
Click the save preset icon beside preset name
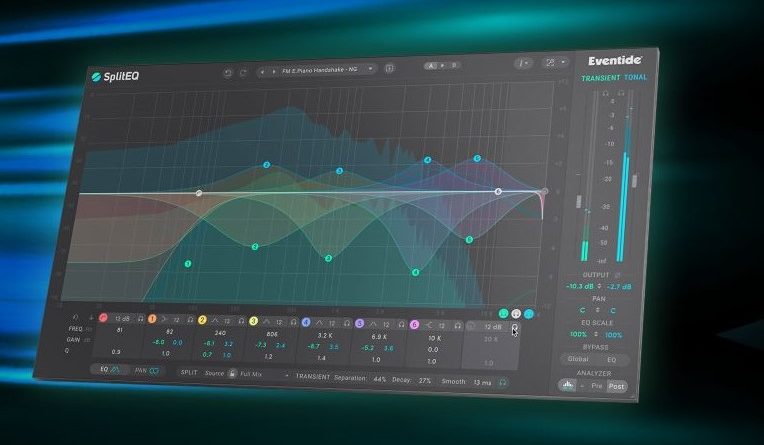(389, 68)
